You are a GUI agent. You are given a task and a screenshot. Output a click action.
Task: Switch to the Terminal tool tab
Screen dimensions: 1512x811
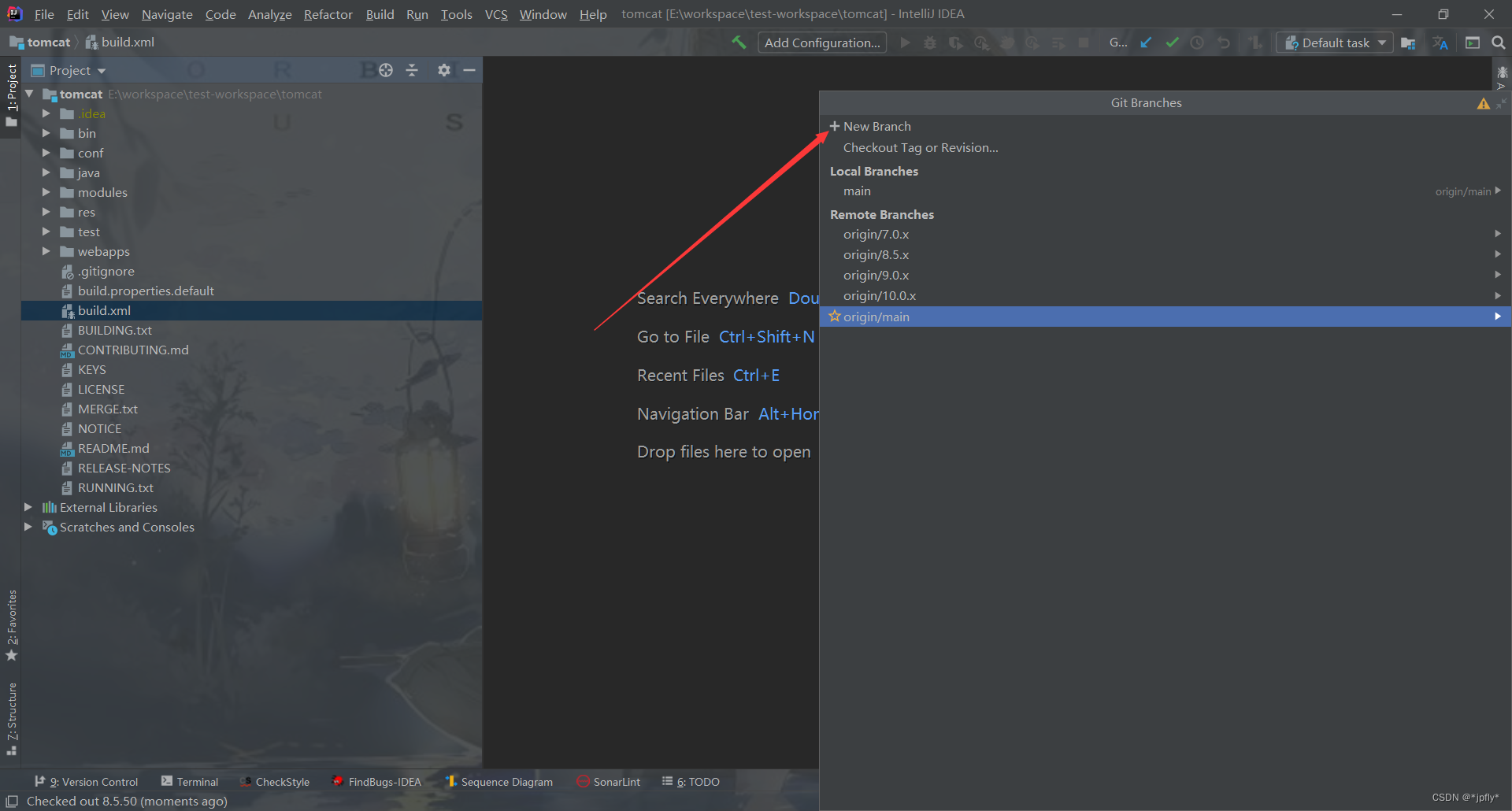(190, 781)
